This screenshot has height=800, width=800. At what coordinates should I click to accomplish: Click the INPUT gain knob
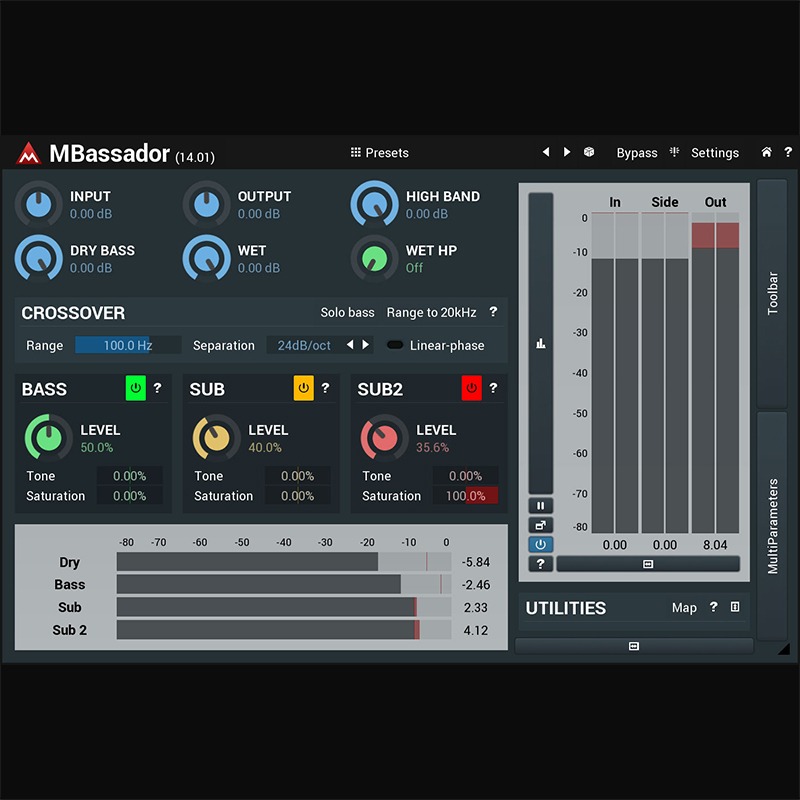pos(39,205)
